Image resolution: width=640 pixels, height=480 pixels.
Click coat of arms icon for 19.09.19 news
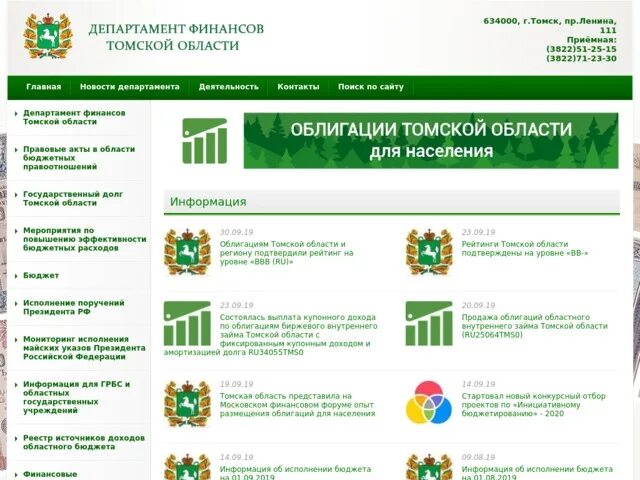pos(187,404)
